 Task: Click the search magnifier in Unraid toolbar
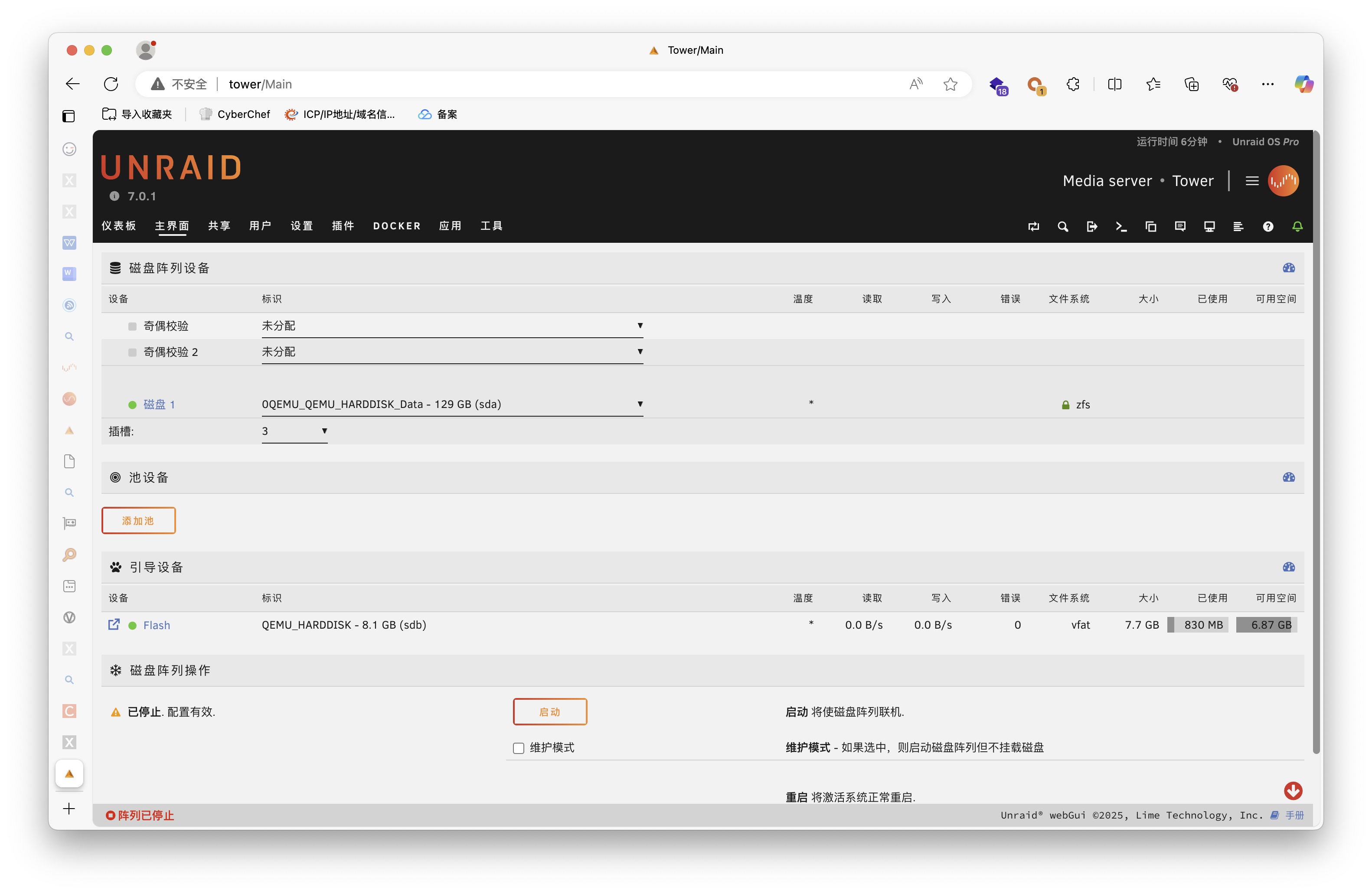1062,226
